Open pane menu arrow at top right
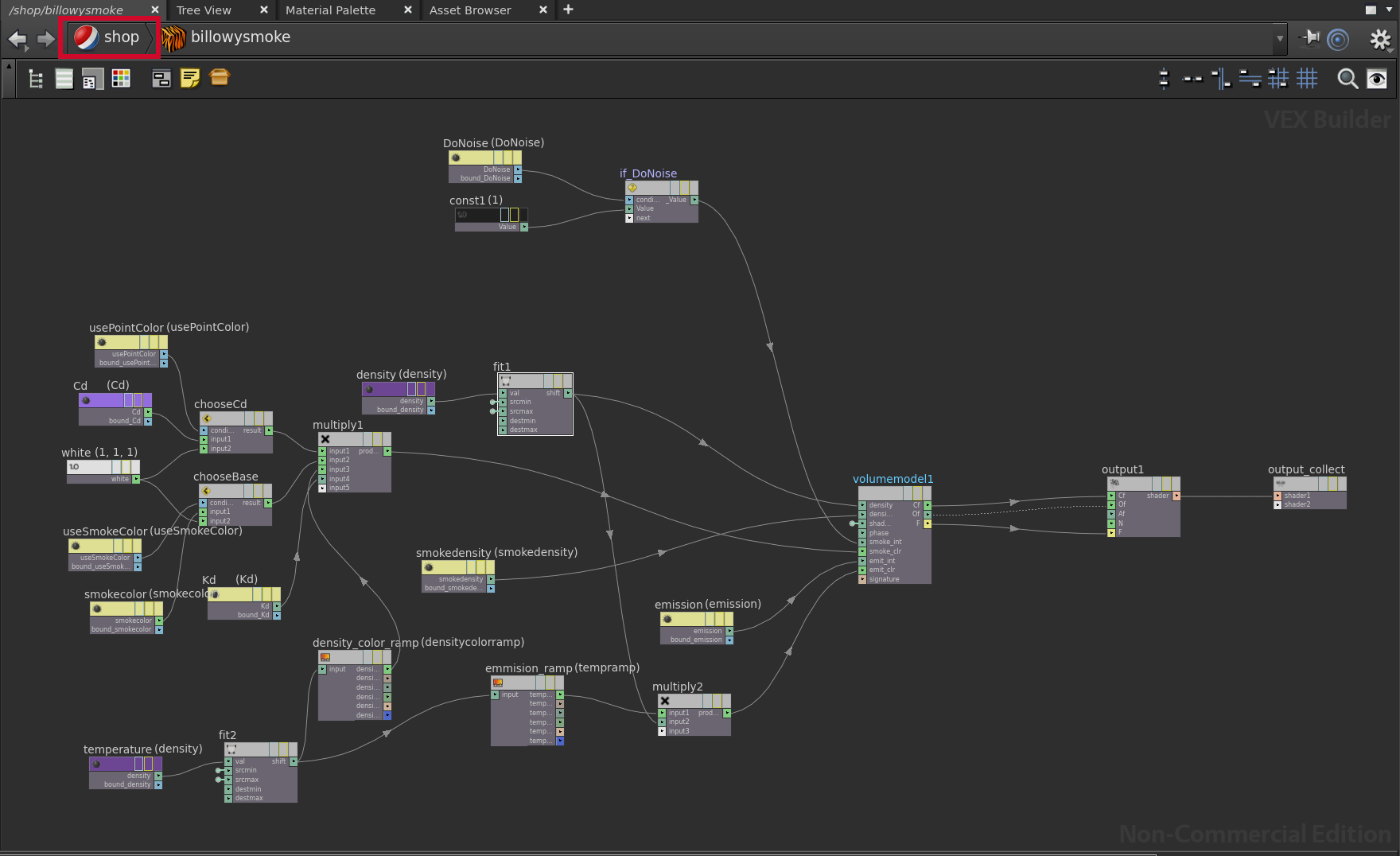Image resolution: width=1400 pixels, height=856 pixels. coord(1388,10)
